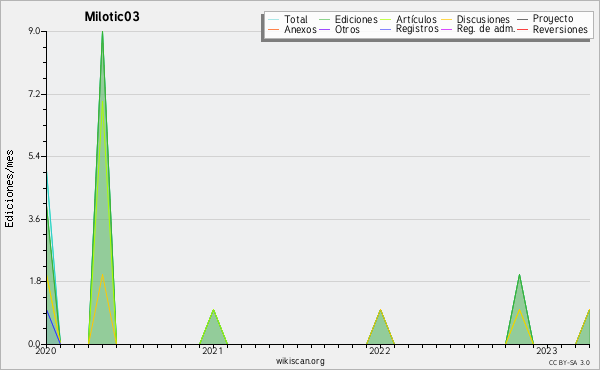Click the cyan Total line swatch in legend

tap(273, 20)
